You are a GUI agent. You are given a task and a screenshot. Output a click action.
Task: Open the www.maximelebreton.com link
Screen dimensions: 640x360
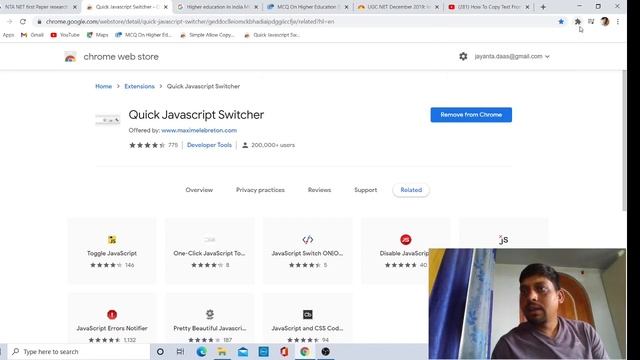tap(199, 130)
